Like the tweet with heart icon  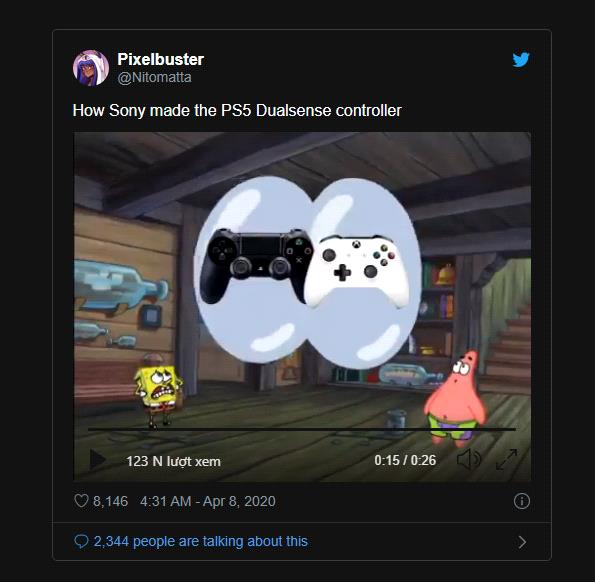pyautogui.click(x=81, y=501)
